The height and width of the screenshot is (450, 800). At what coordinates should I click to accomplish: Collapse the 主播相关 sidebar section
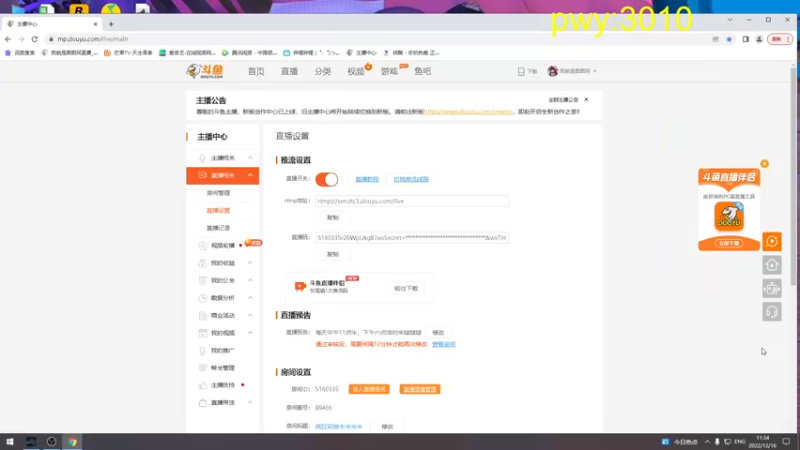coord(250,158)
